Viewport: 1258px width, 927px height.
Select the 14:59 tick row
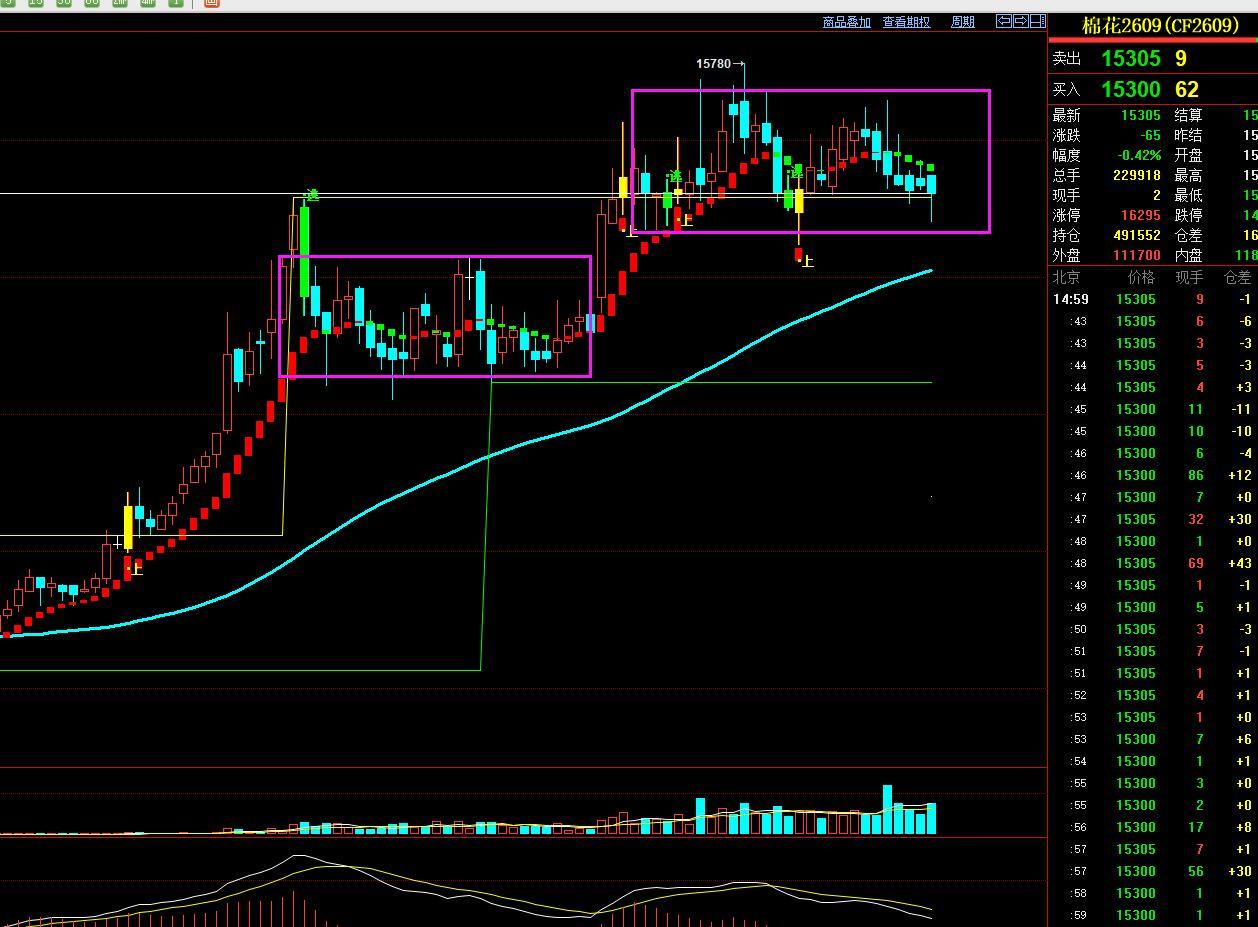tap(1153, 299)
